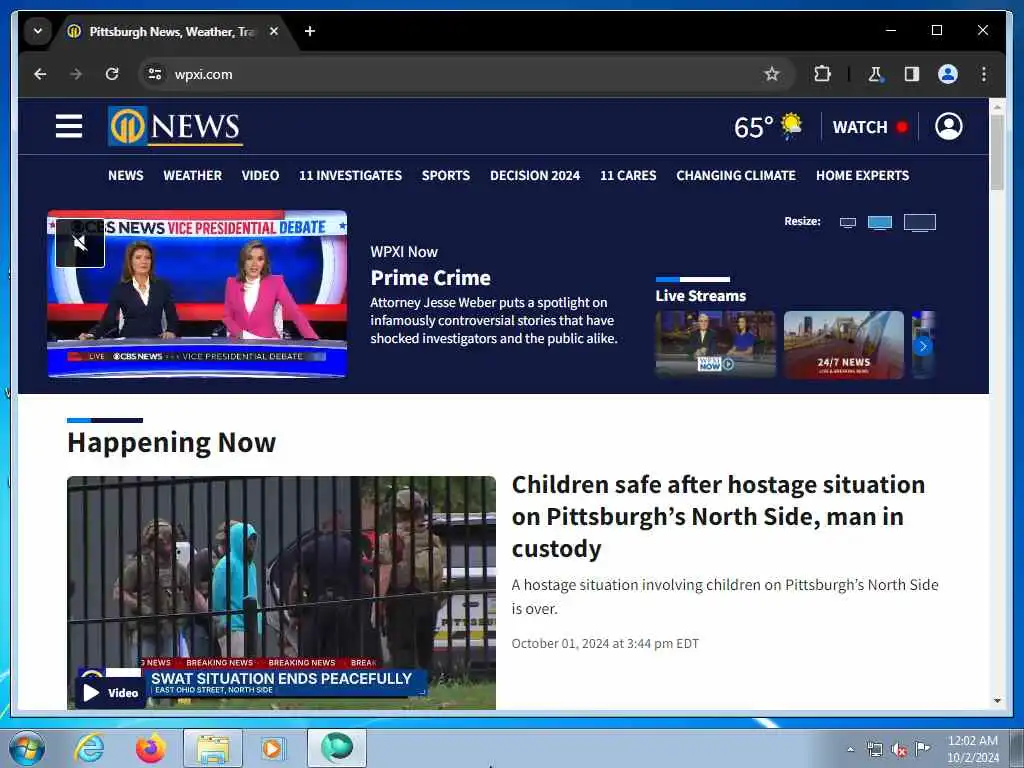
Task: Open CHANGING CLIMATE menu item
Action: (735, 176)
